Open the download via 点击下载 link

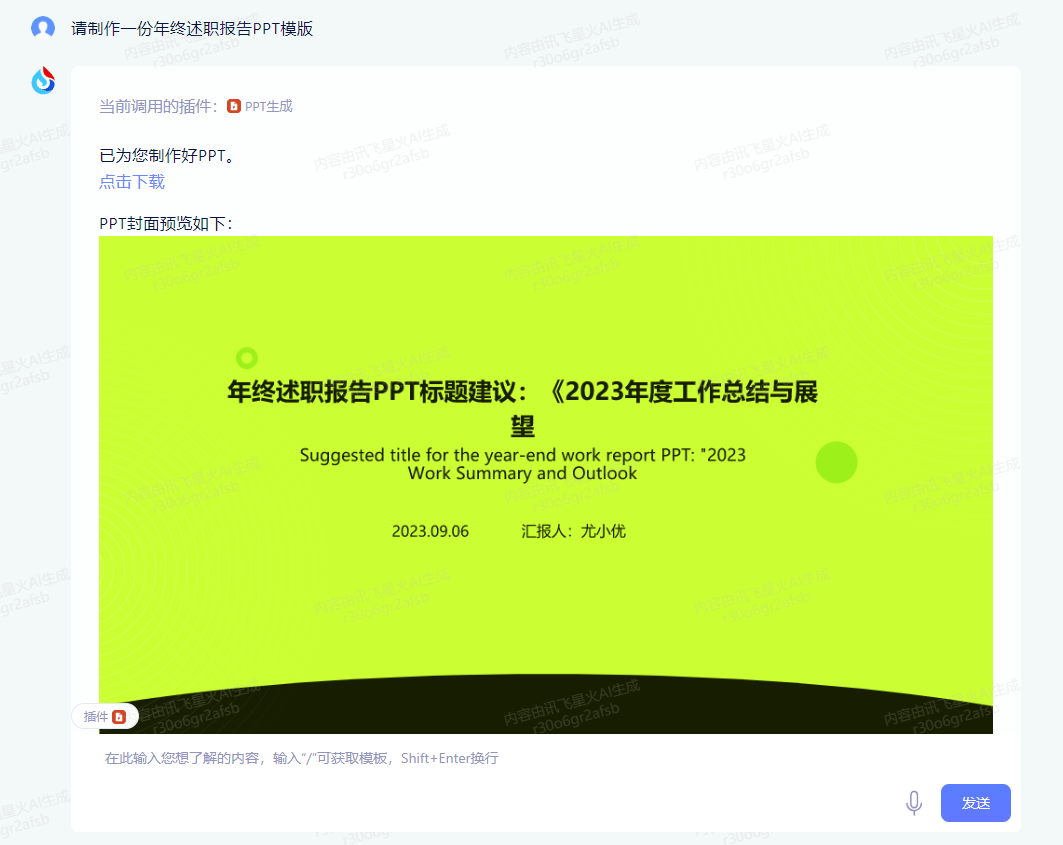point(131,181)
